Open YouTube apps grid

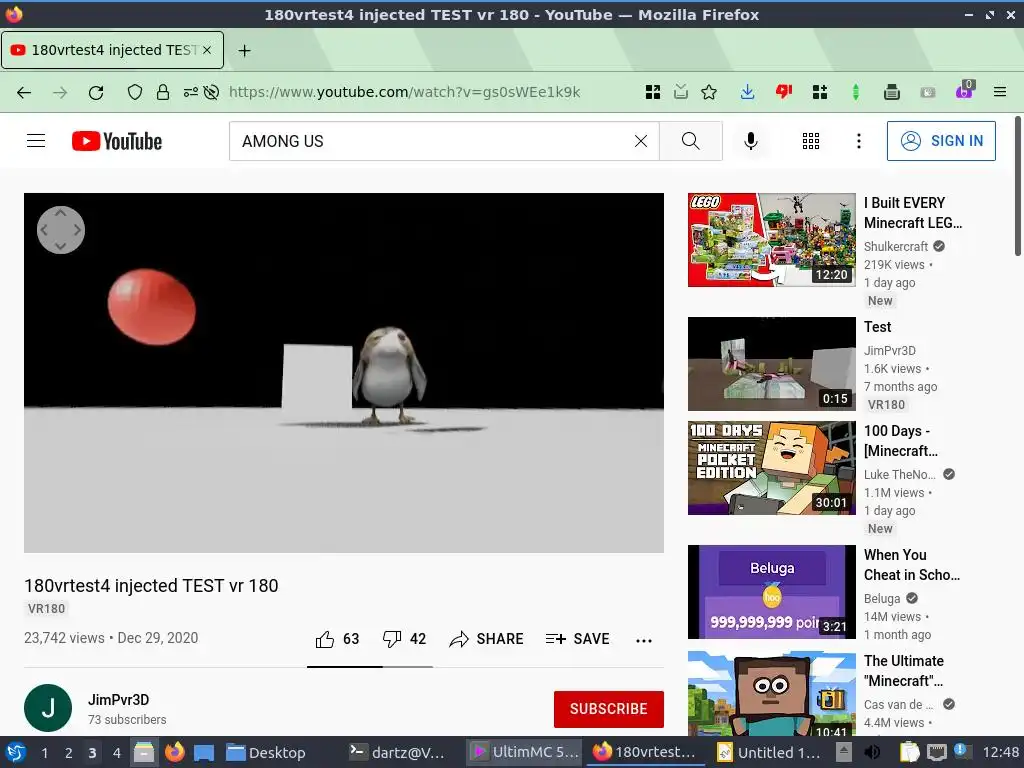pyautogui.click(x=810, y=141)
